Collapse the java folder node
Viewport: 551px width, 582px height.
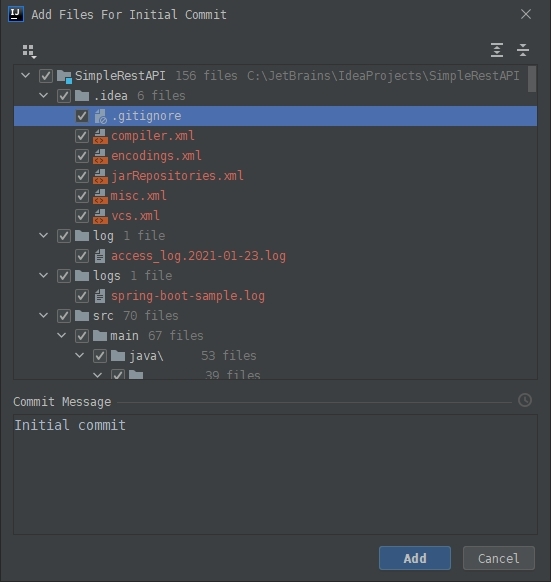[x=79, y=356]
